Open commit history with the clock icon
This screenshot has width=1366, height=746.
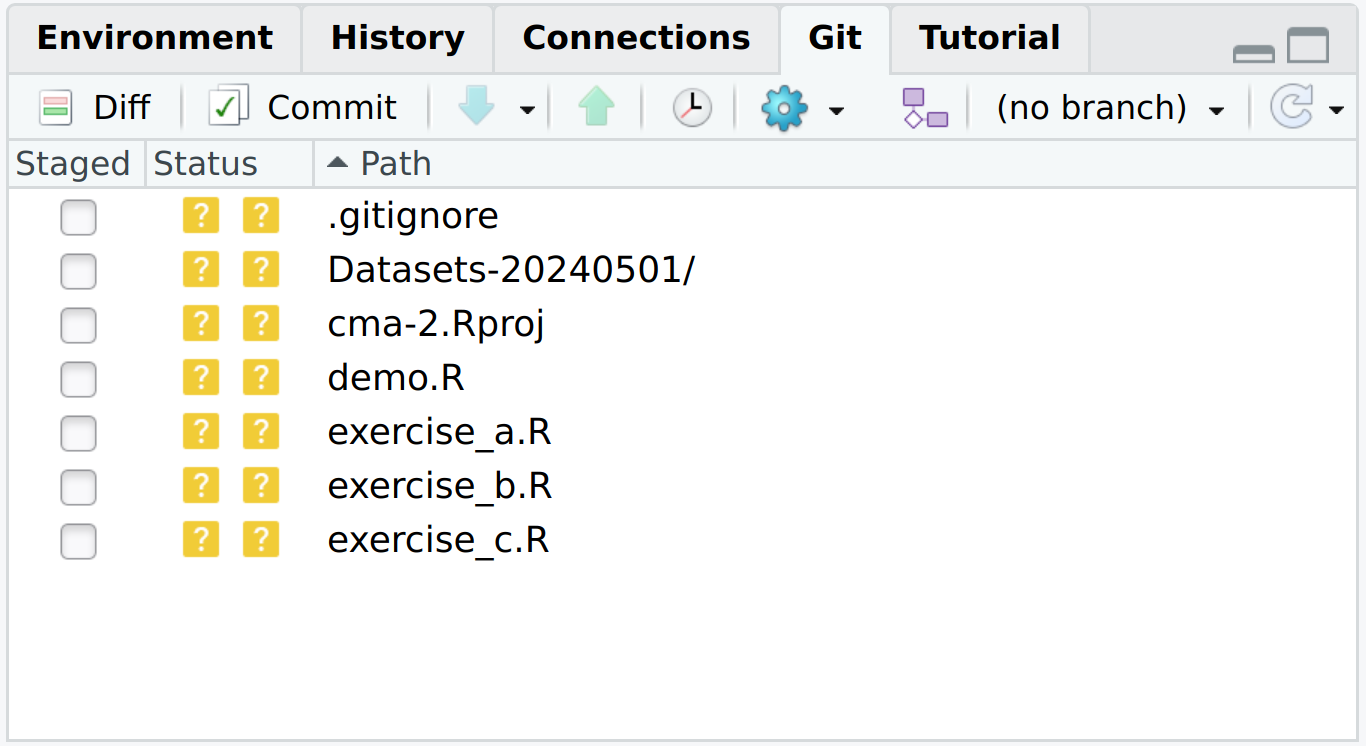[x=691, y=107]
